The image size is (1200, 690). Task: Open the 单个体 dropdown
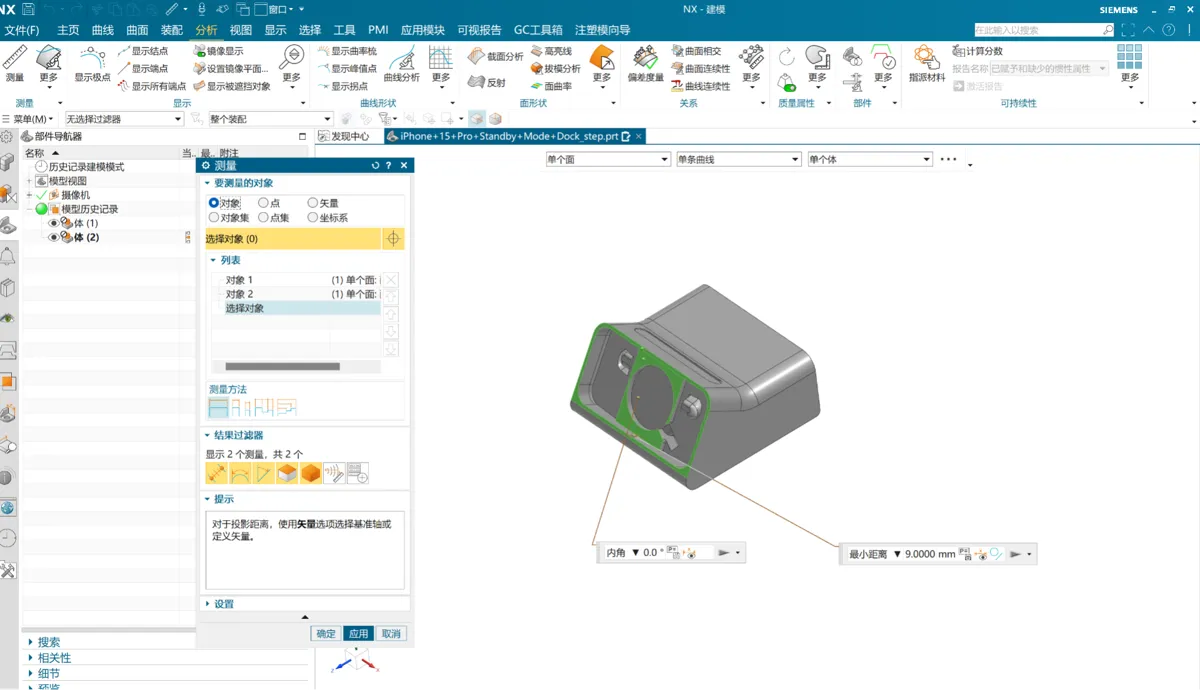click(870, 159)
